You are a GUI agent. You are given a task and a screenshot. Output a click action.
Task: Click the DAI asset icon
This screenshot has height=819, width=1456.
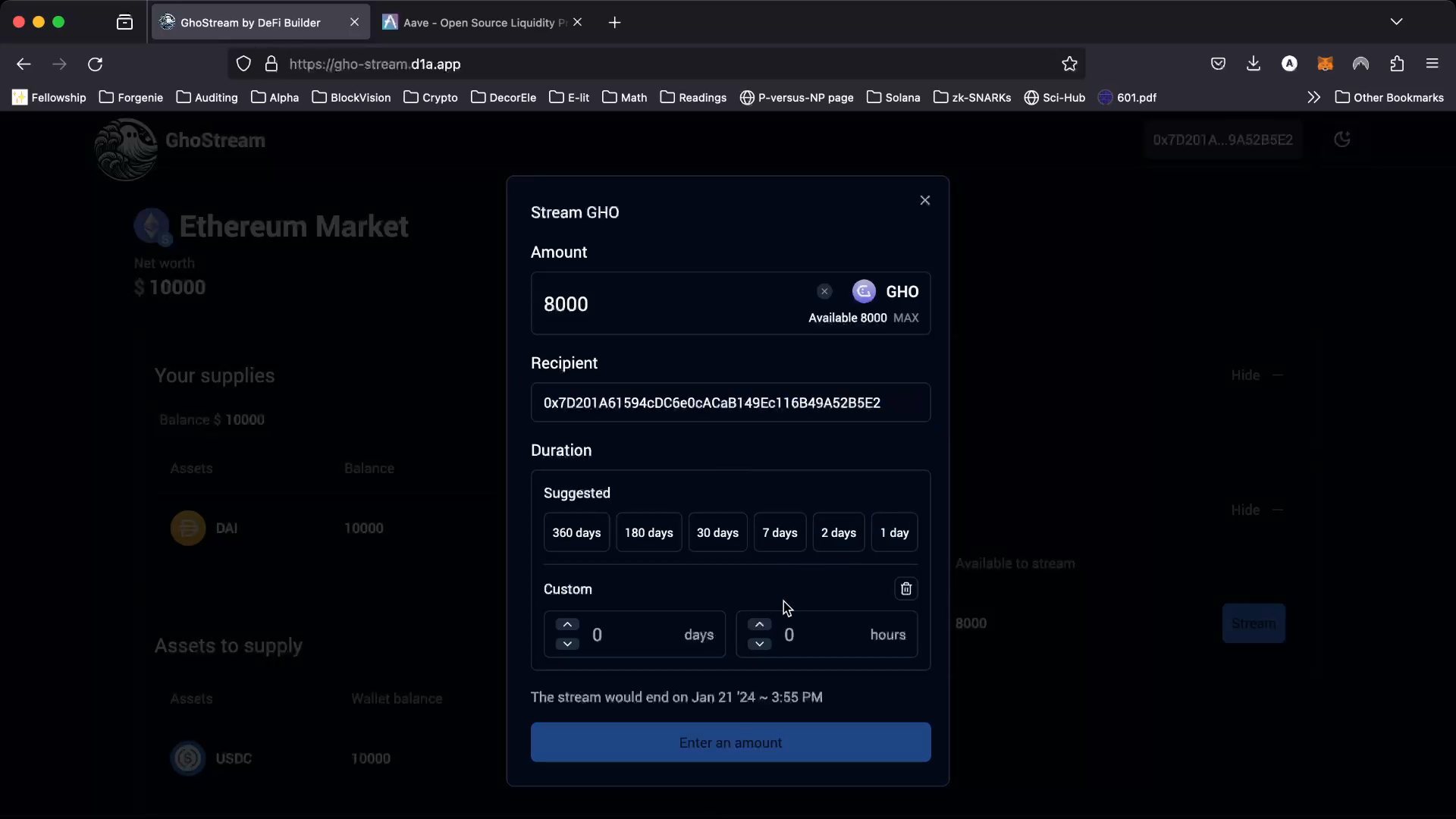(188, 529)
